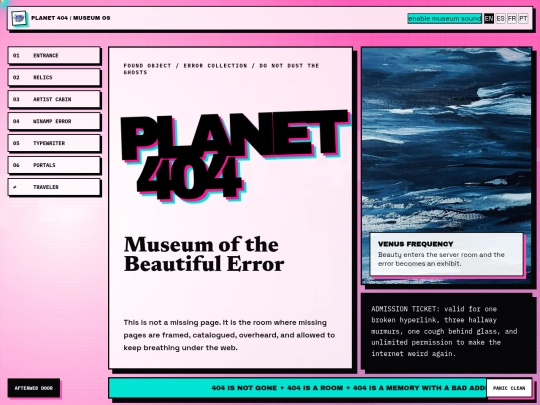The width and height of the screenshot is (540, 405).
Task: Click the 'Found Object / Error Collection' tagline
Action: [x=221, y=69]
